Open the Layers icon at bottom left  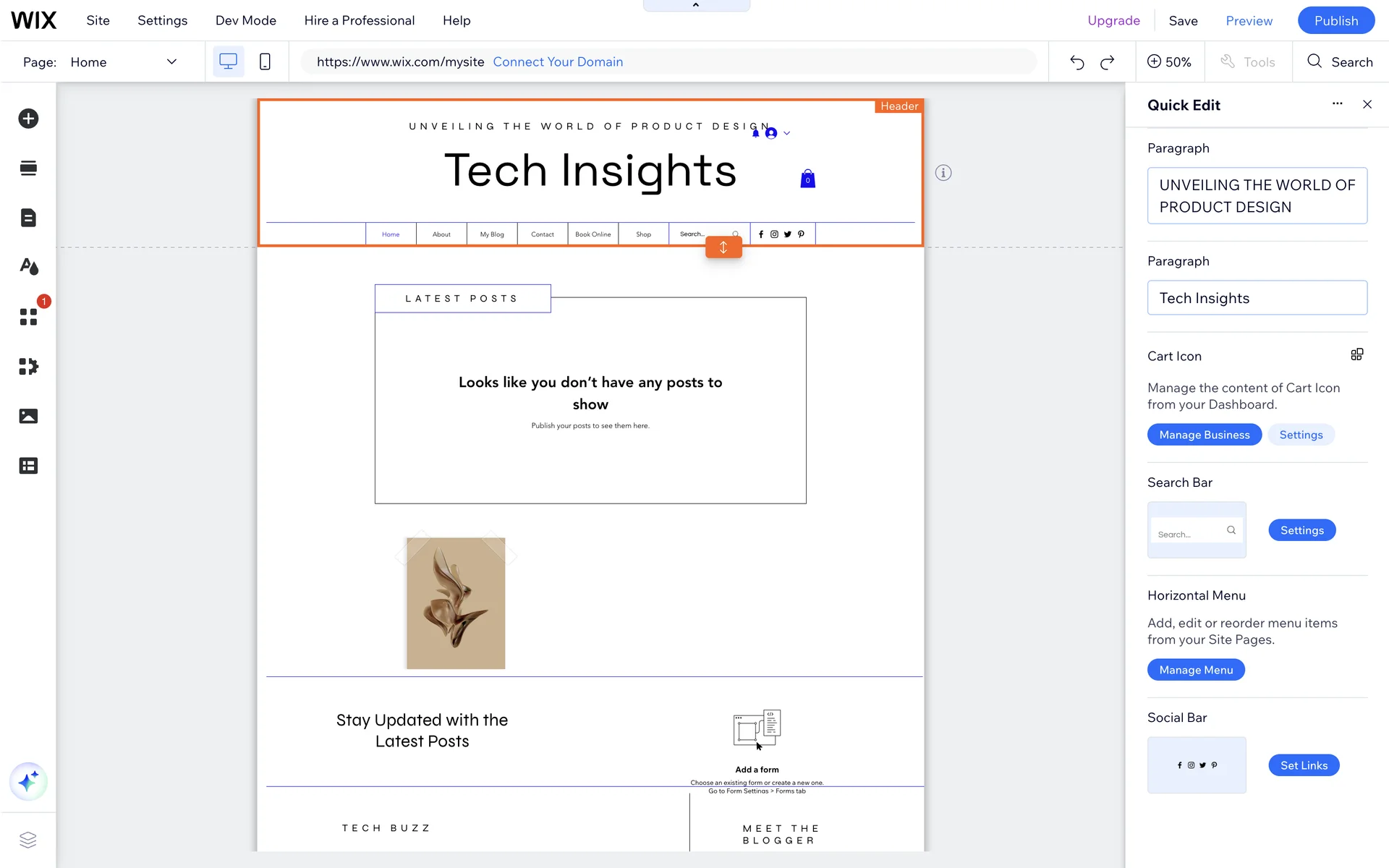pos(28,840)
